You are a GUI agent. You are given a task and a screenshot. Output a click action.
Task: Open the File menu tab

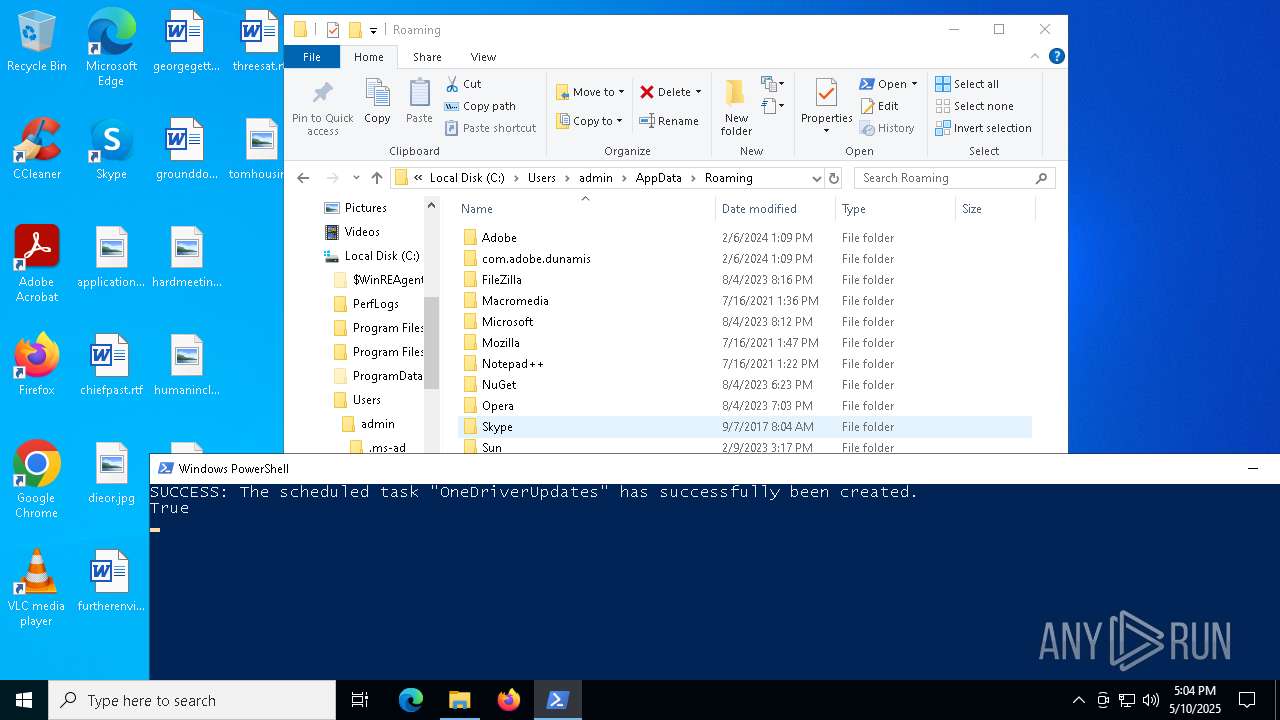click(312, 57)
